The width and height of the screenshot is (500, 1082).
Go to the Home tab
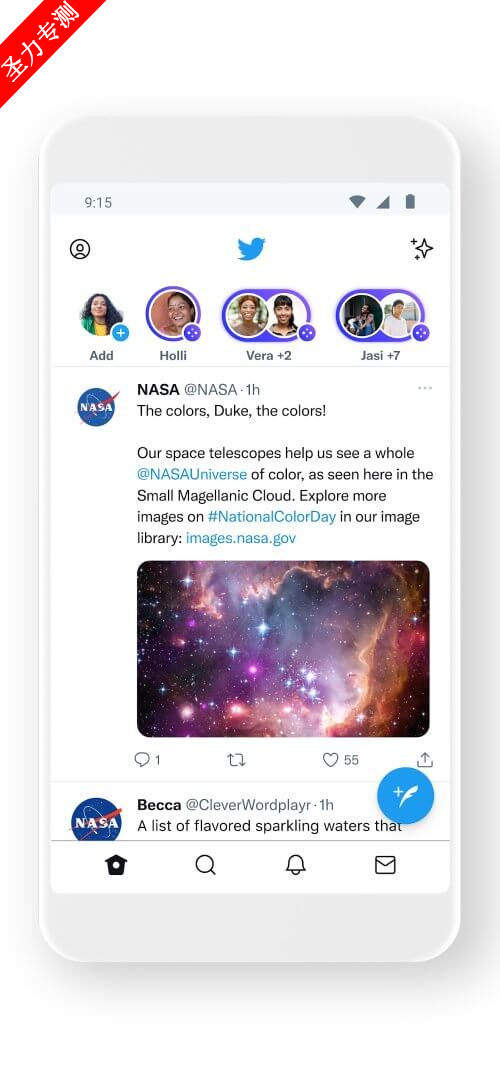116,865
